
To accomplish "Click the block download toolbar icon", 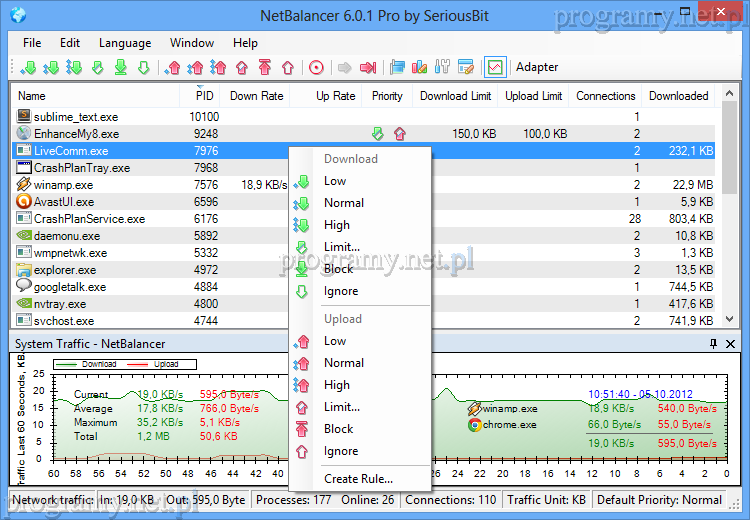I will tap(120, 68).
